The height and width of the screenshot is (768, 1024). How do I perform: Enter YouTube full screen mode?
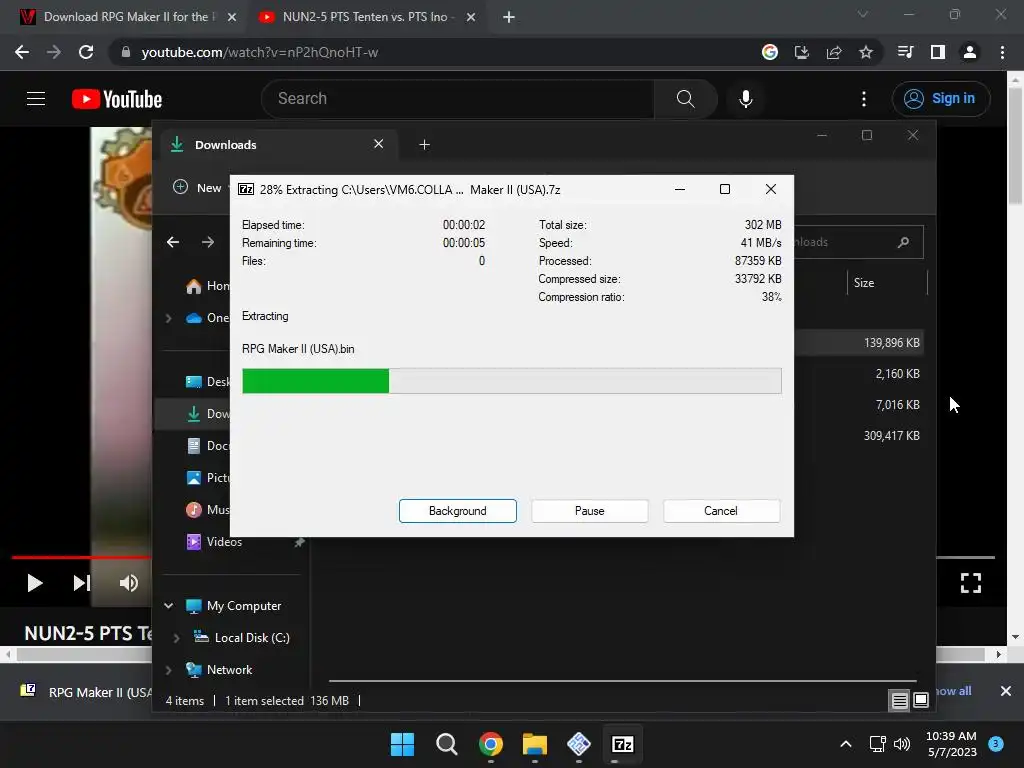tap(970, 583)
